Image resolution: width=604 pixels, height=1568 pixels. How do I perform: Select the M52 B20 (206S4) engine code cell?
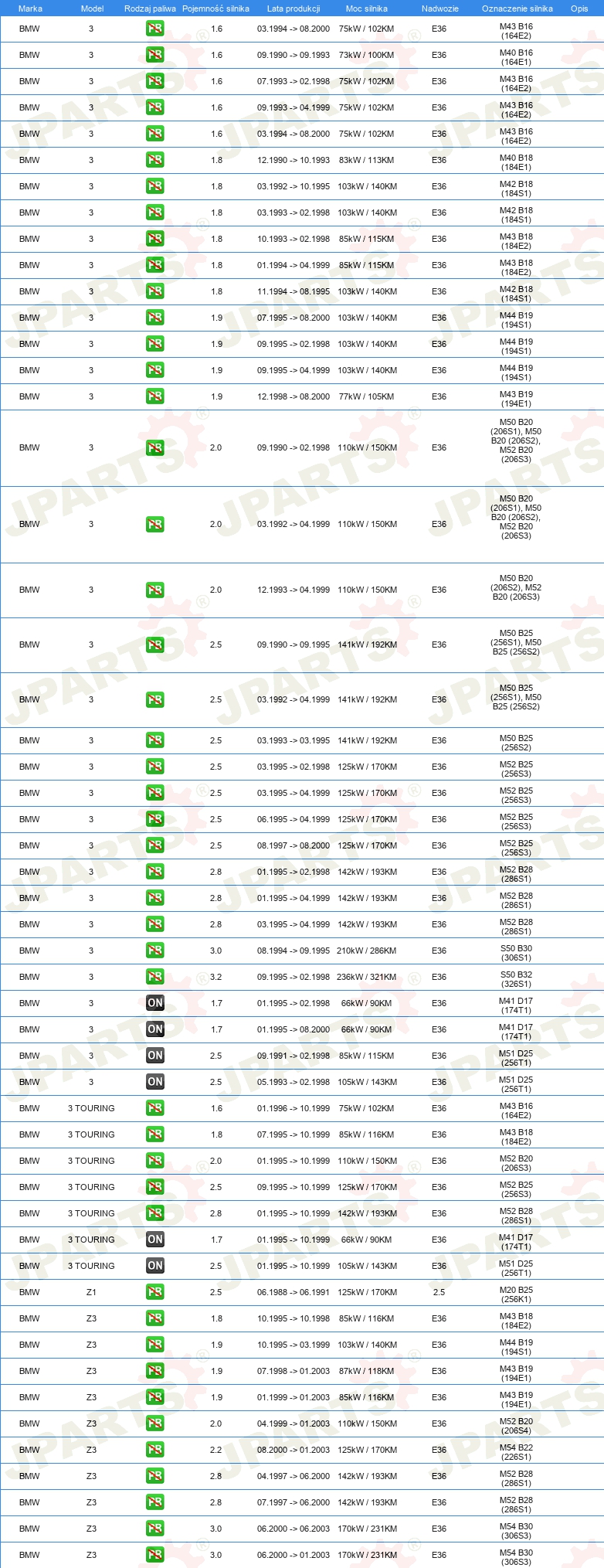click(x=516, y=1427)
